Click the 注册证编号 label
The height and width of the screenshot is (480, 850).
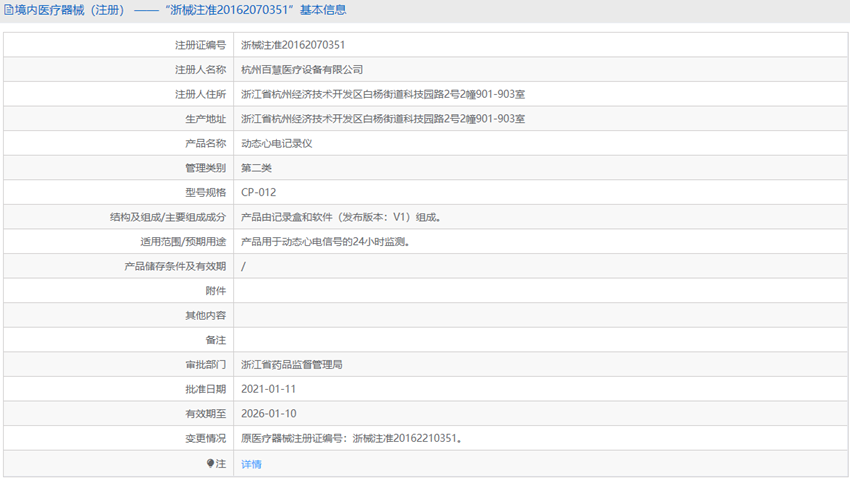200,45
